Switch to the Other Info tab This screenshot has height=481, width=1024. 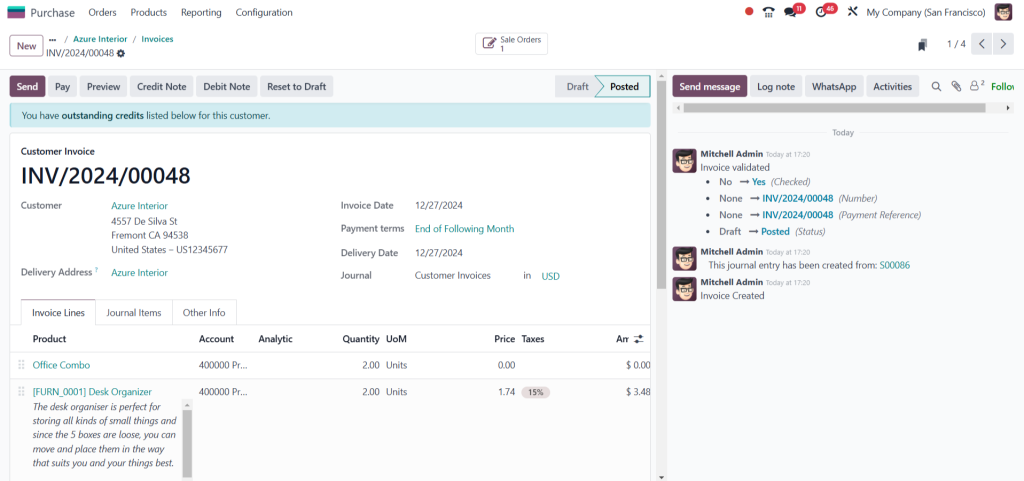[204, 313]
